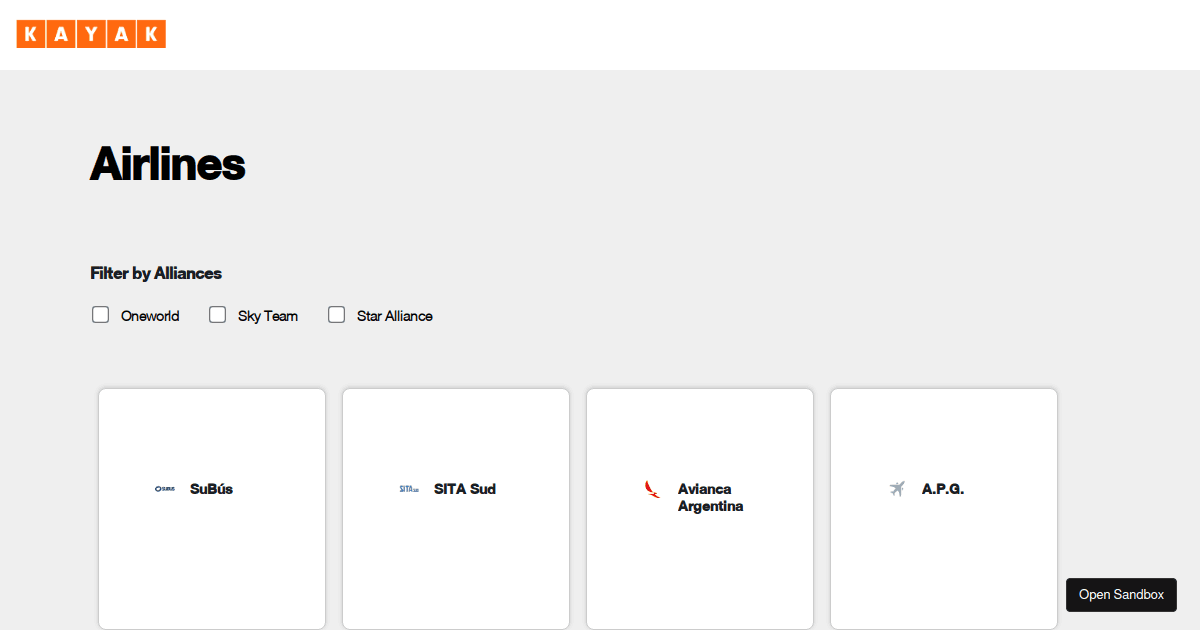Image resolution: width=1200 pixels, height=630 pixels.
Task: Tick the Sky Team filter checkbox
Action: coord(217,315)
